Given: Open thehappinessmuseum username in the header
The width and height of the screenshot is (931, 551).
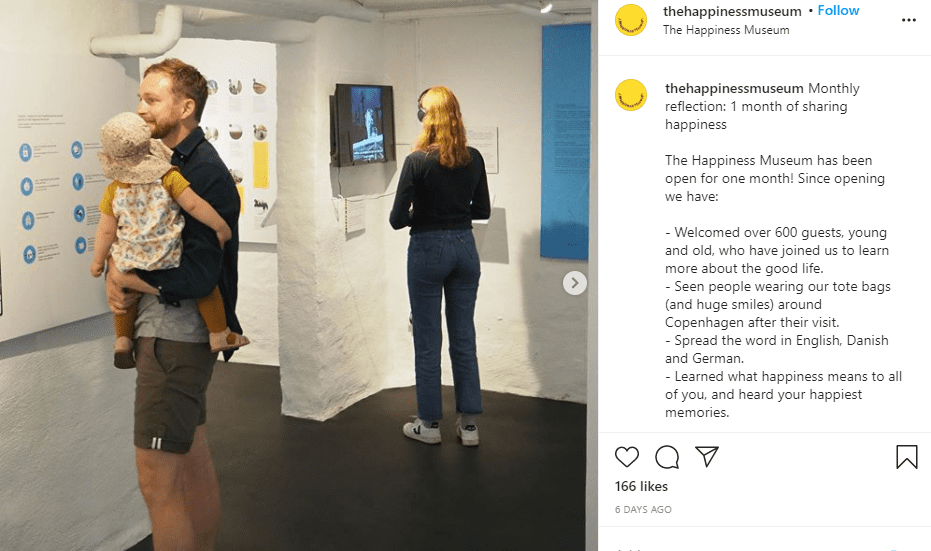Looking at the screenshot, I should 732,11.
